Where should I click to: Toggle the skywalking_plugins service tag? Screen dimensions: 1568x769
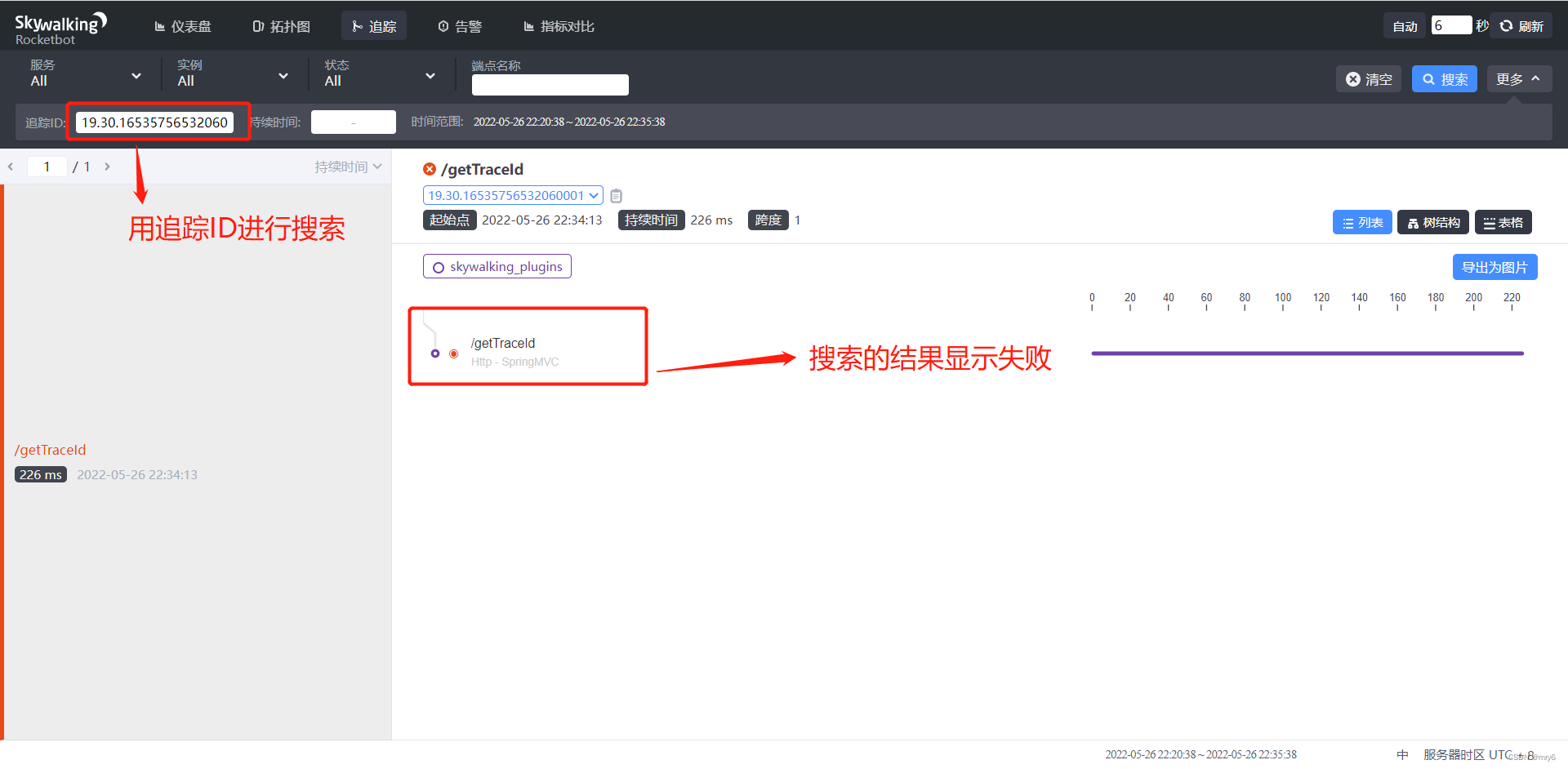click(497, 267)
